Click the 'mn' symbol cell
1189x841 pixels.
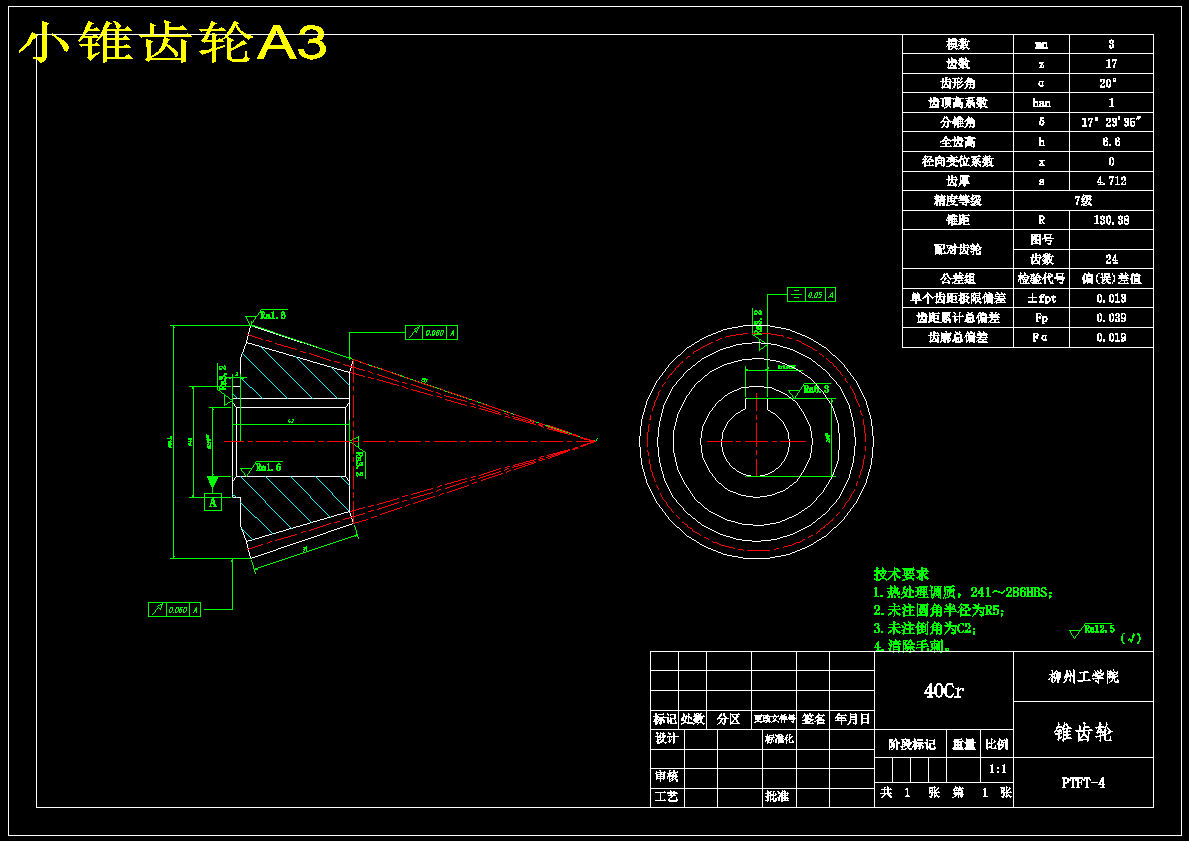coord(1041,45)
